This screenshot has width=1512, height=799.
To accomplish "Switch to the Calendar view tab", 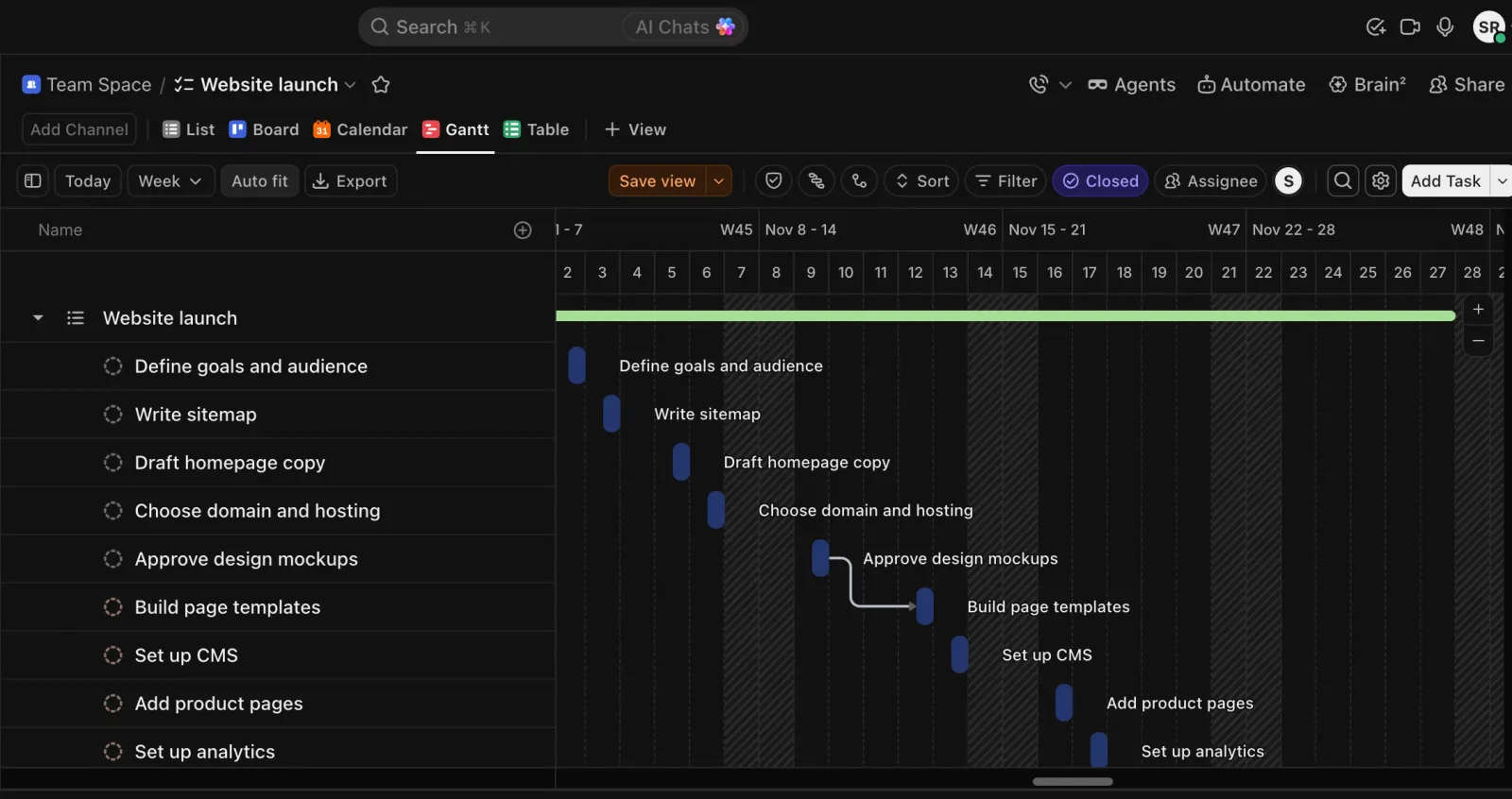I will pos(360,129).
